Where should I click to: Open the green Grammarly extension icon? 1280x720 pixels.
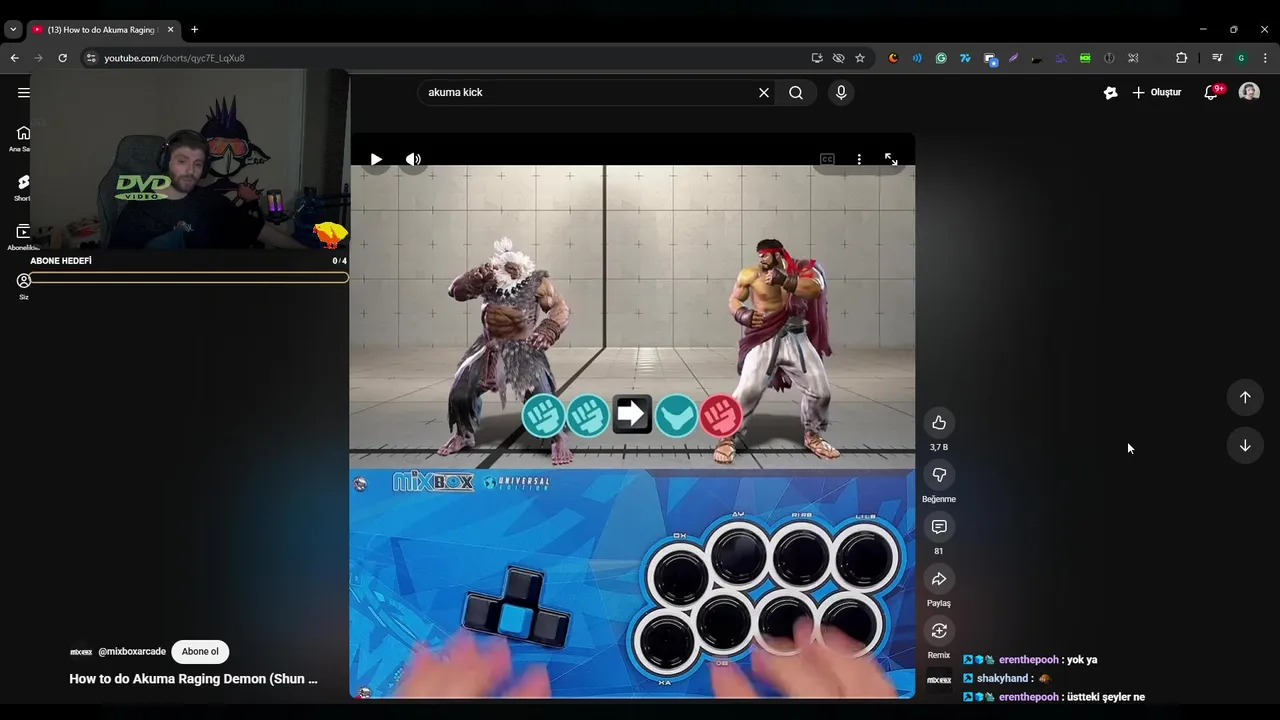pyautogui.click(x=941, y=58)
